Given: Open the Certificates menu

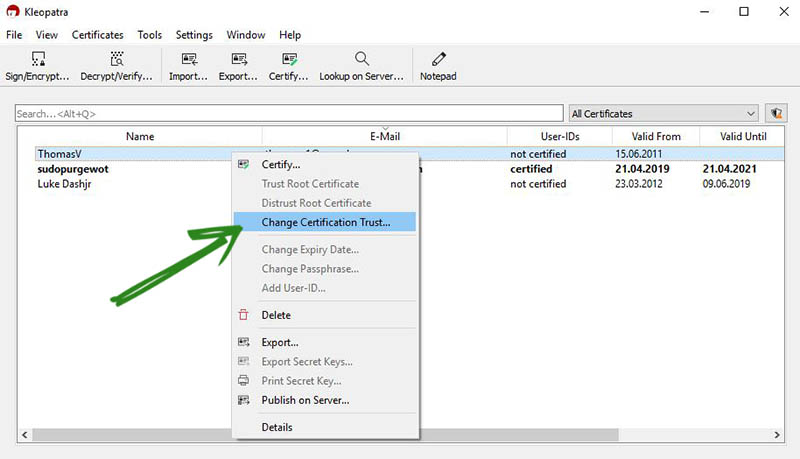Looking at the screenshot, I should [97, 35].
